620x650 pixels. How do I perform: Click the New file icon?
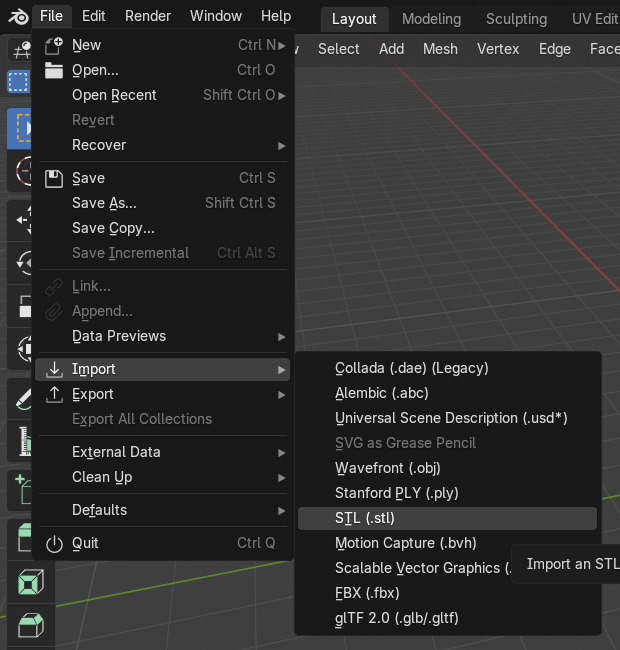(54, 46)
